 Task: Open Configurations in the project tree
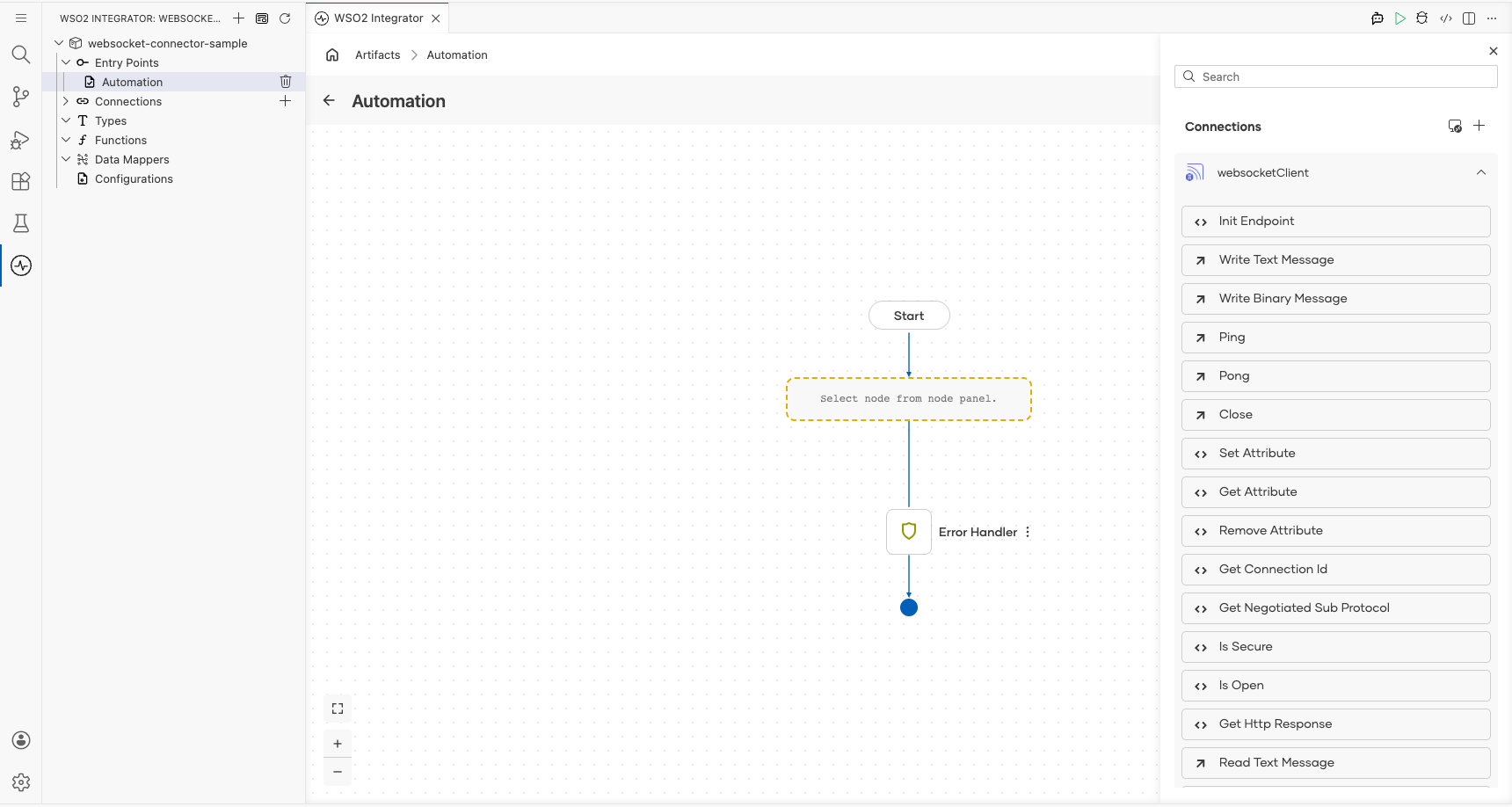134,178
